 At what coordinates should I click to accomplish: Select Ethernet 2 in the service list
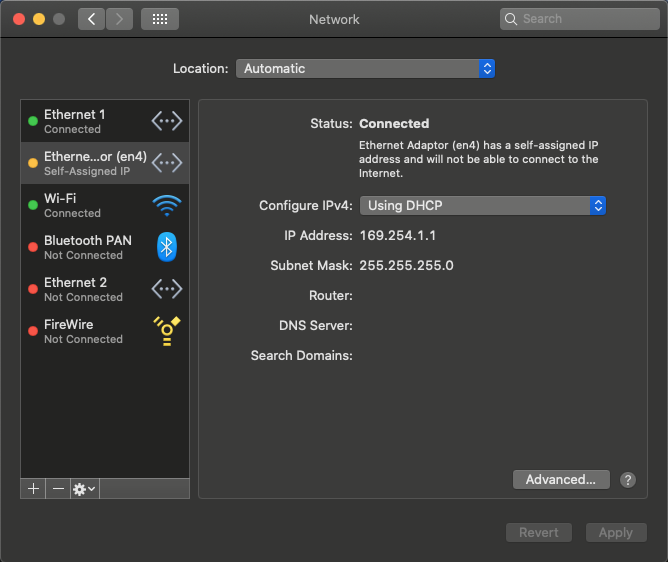pyautogui.click(x=105, y=289)
